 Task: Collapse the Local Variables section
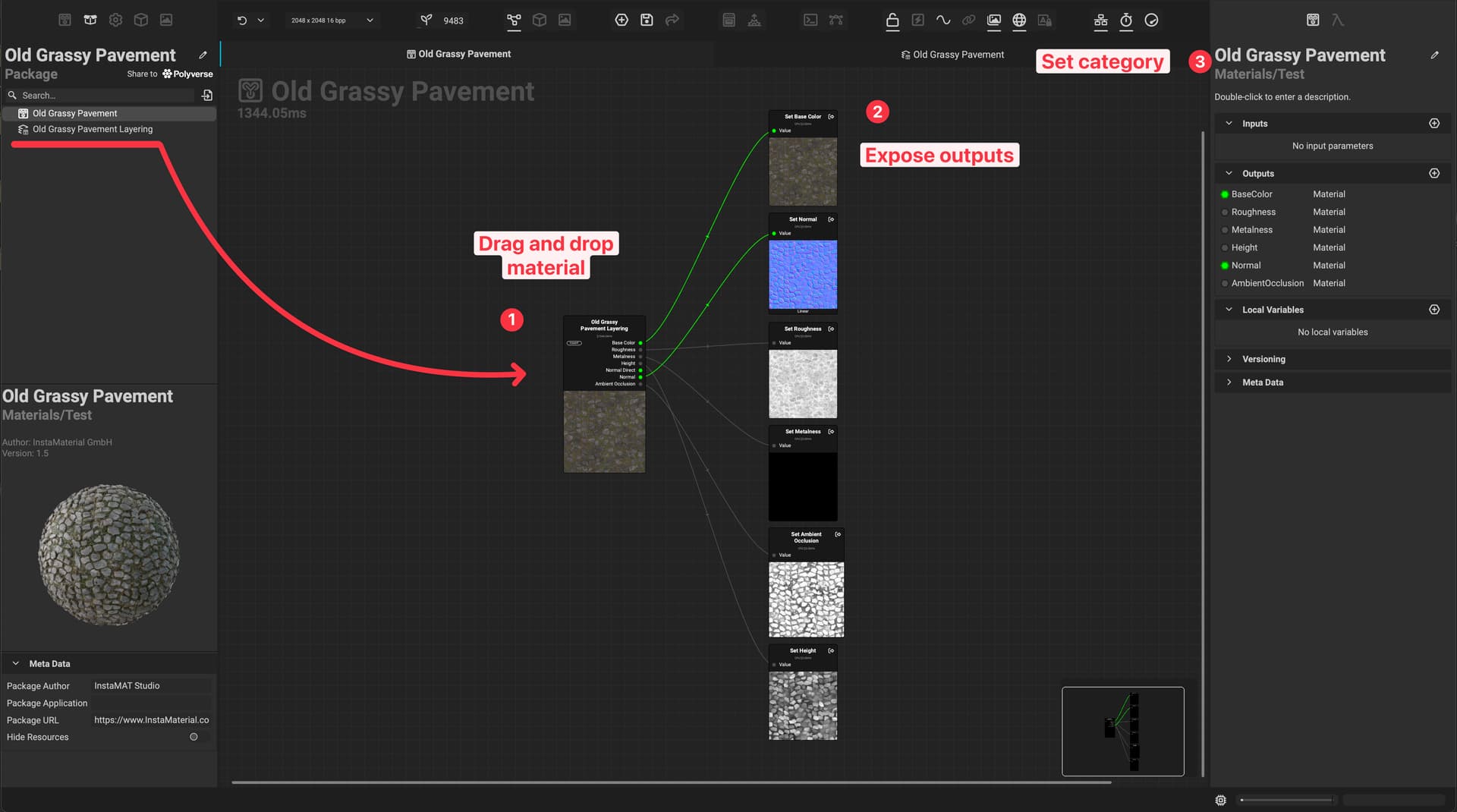1229,310
